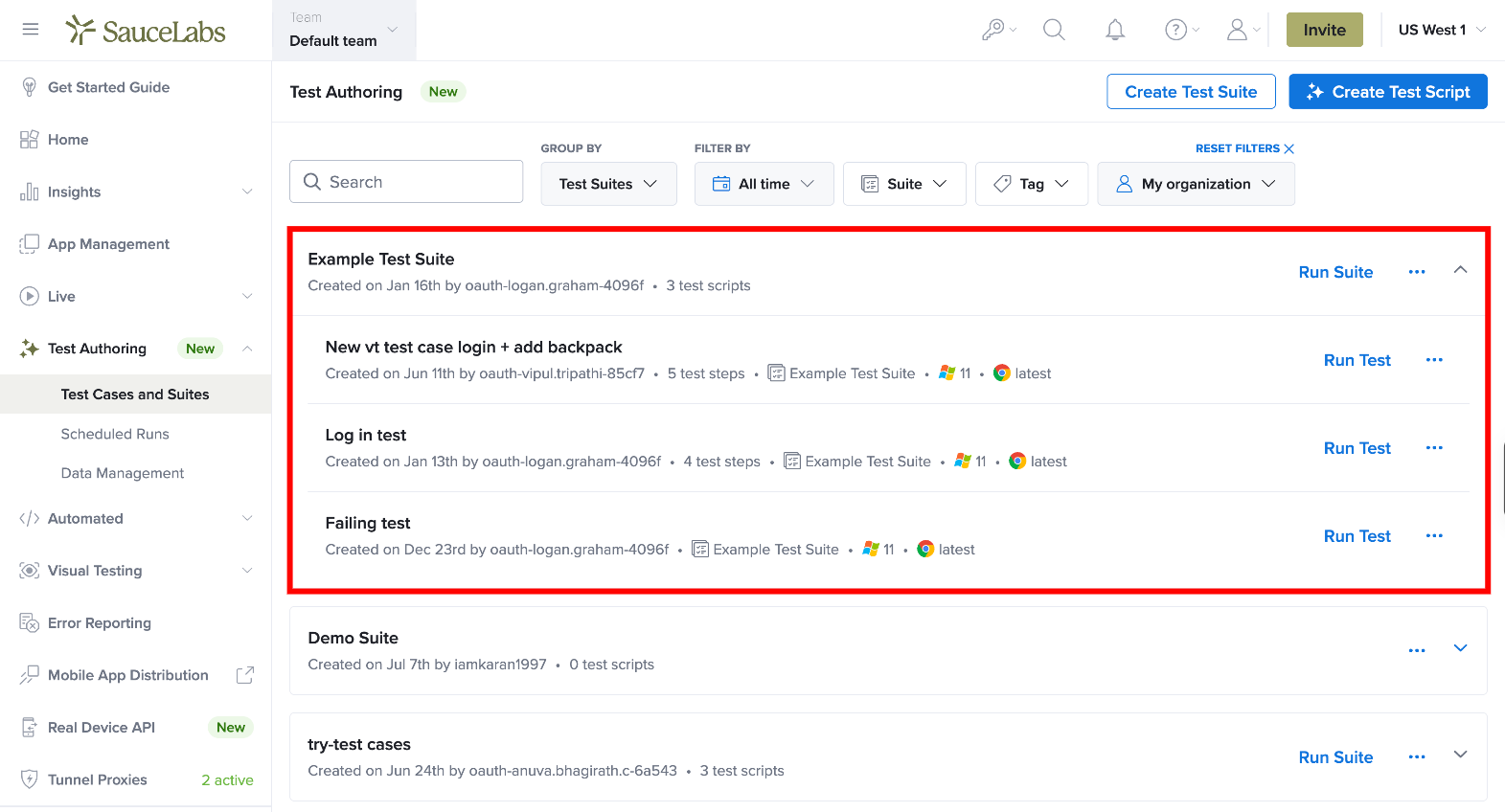The width and height of the screenshot is (1505, 812).
Task: Open more options for Log in test
Action: 1434,448
